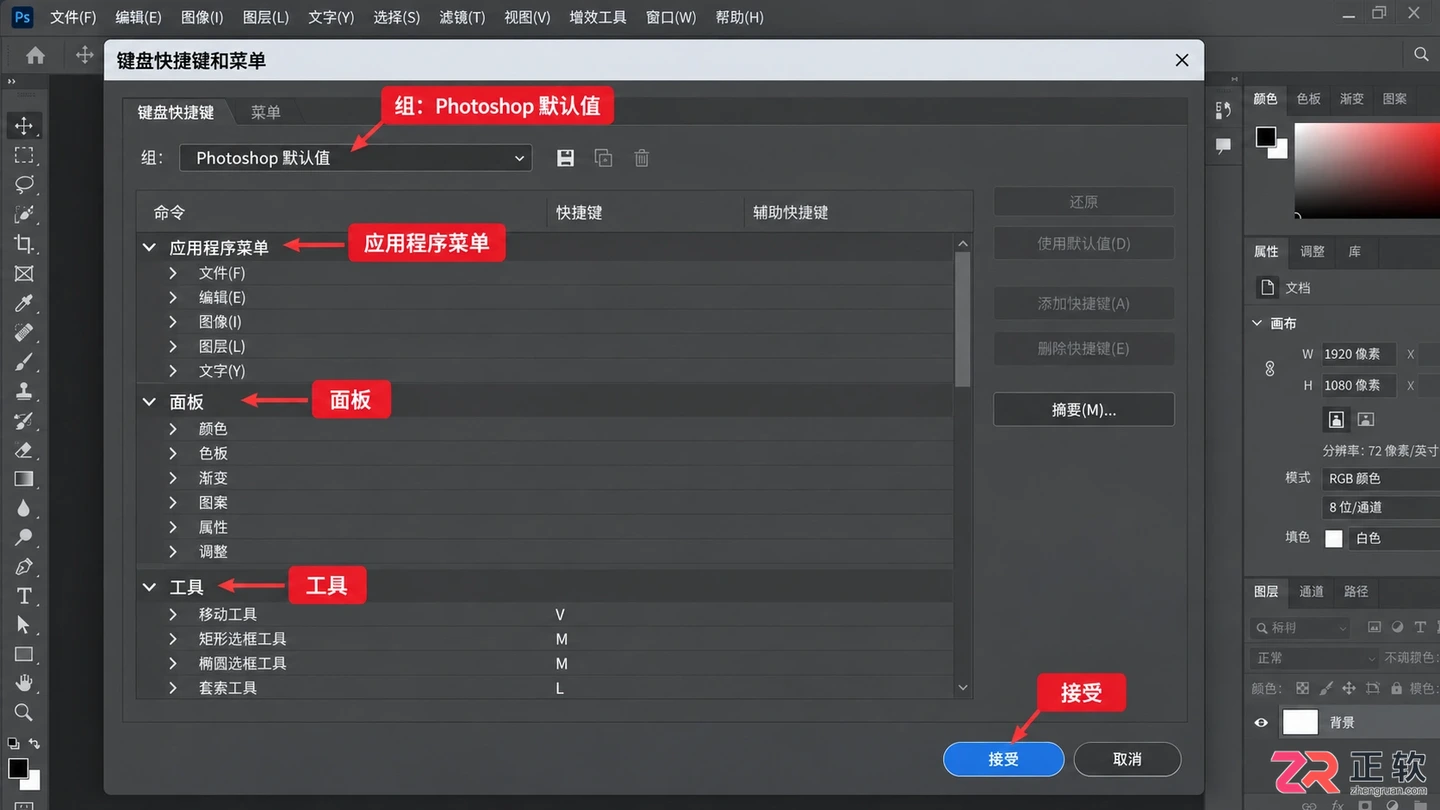
Task: Collapse the 工具 section
Action: tap(150, 587)
